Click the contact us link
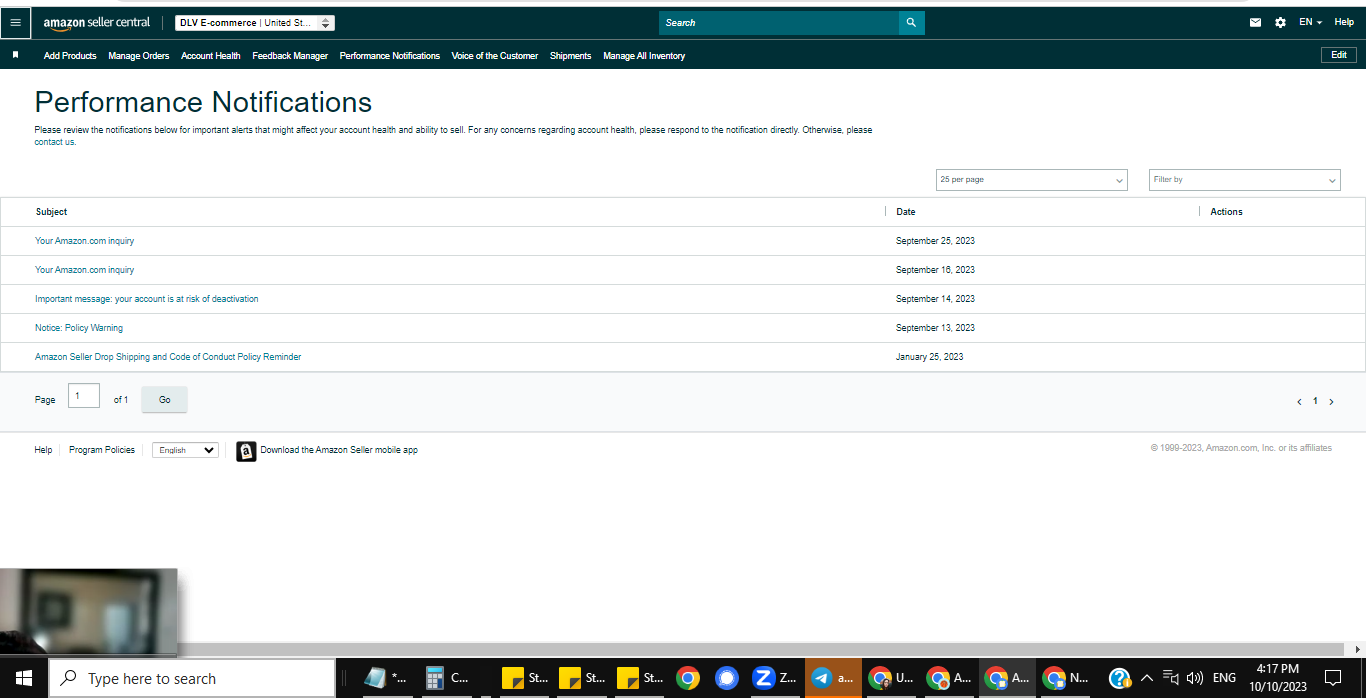Screen dimensions: 1366x698 pyautogui.click(x=54, y=142)
